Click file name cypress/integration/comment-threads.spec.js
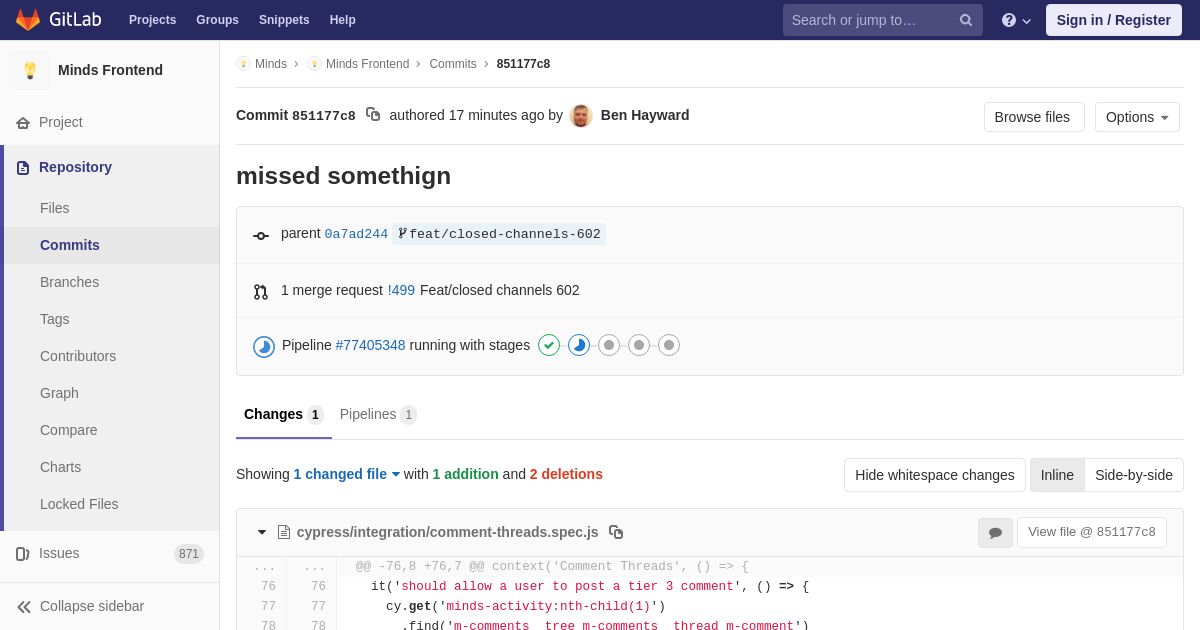Viewport: 1200px width, 630px height. [x=447, y=532]
